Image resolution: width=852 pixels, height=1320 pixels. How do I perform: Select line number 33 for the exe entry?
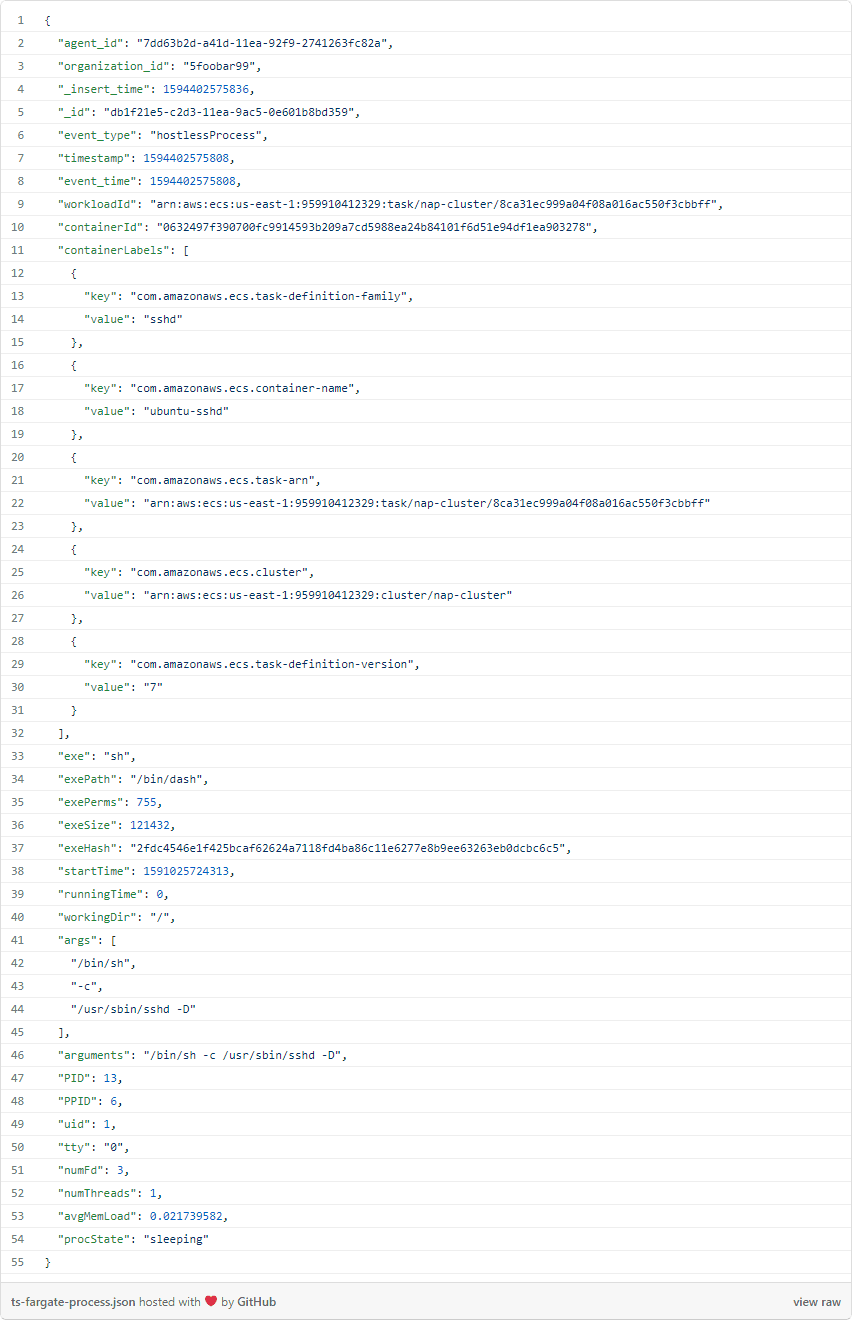20,756
